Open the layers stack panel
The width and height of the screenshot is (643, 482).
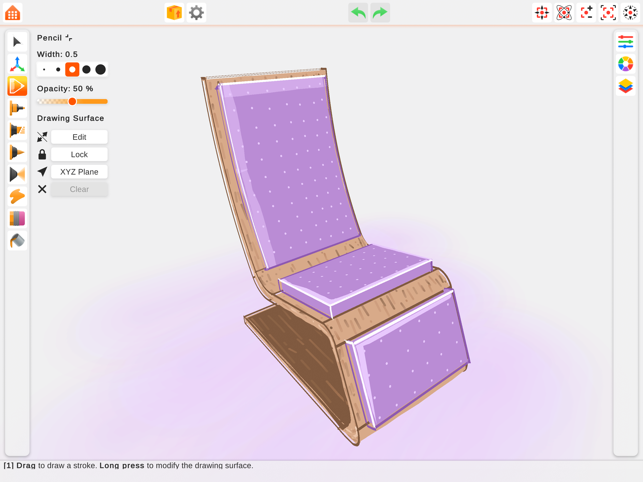click(x=625, y=86)
